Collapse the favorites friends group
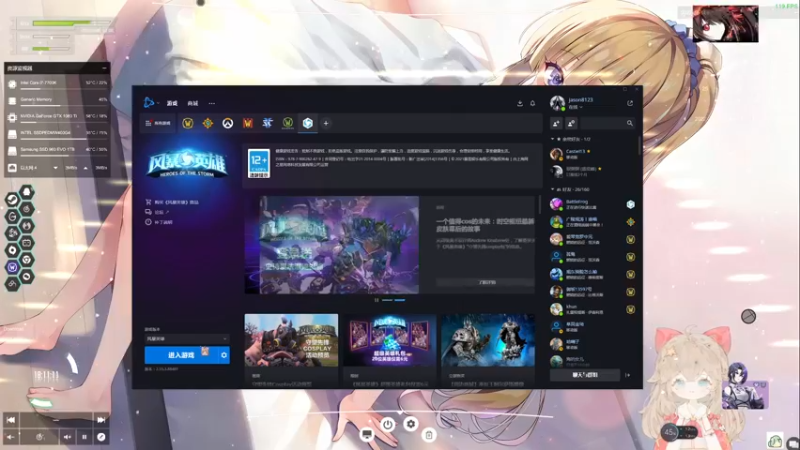 coord(553,139)
